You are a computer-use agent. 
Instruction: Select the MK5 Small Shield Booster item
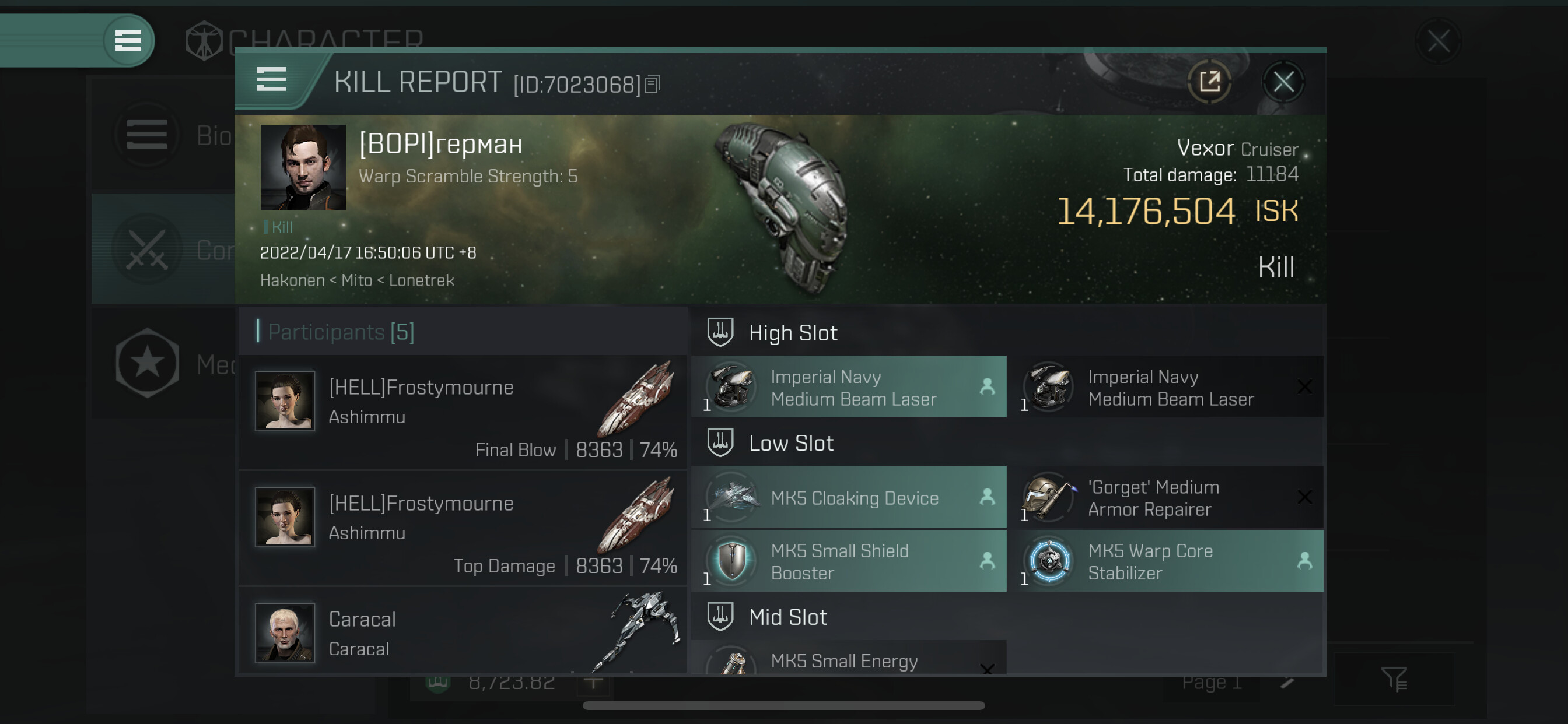[849, 561]
